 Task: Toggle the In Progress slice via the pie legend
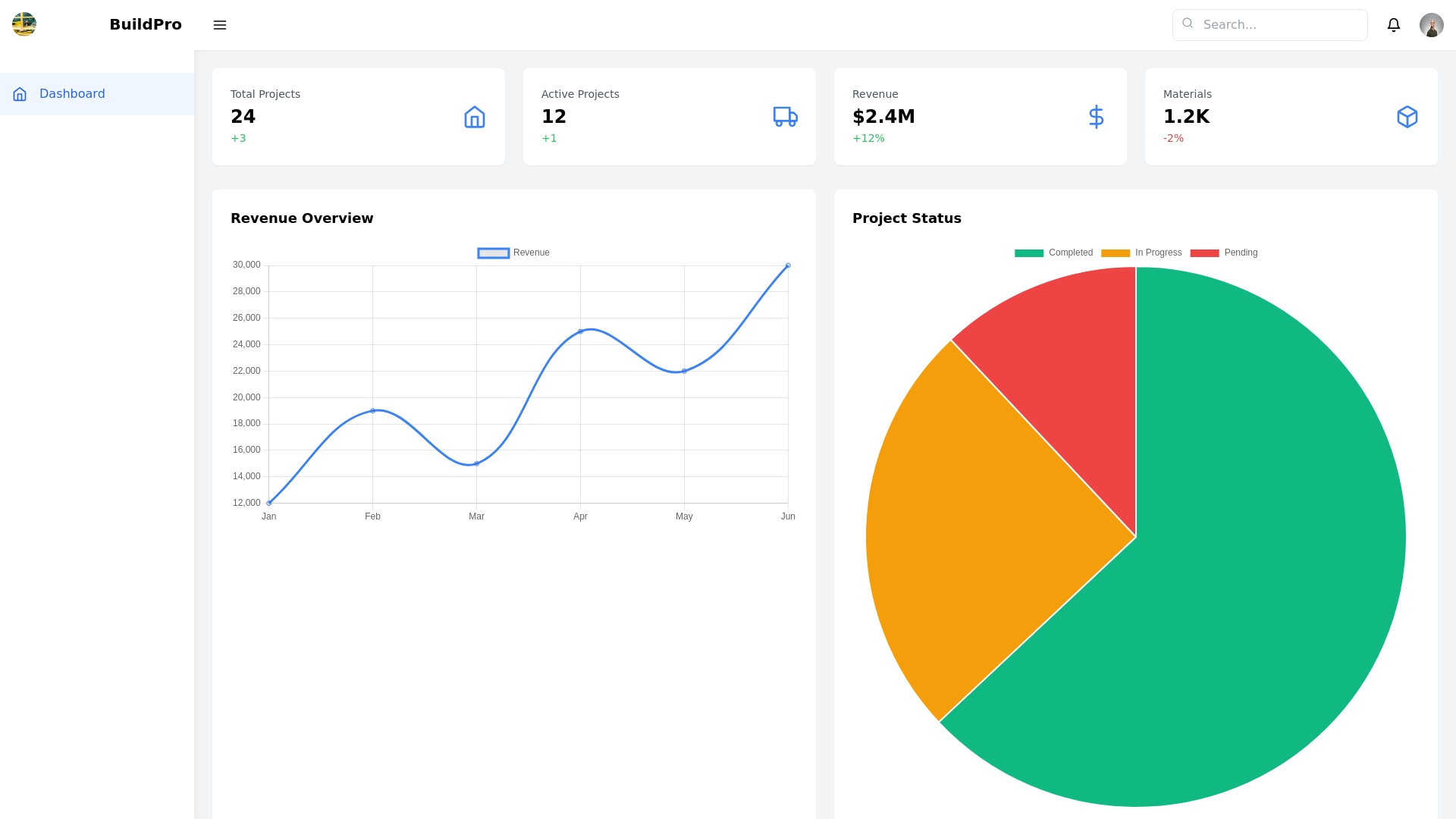click(1143, 253)
